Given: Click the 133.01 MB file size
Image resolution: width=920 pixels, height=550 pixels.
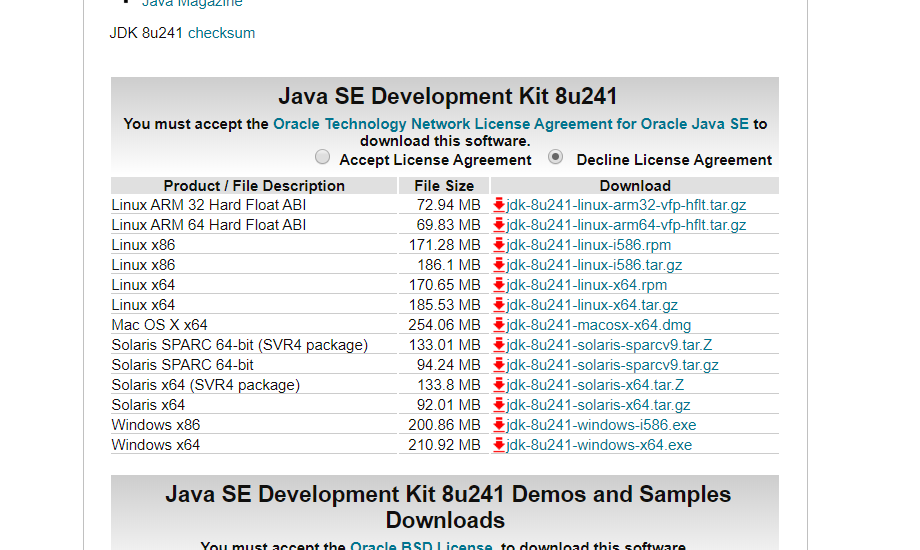Looking at the screenshot, I should [444, 345].
